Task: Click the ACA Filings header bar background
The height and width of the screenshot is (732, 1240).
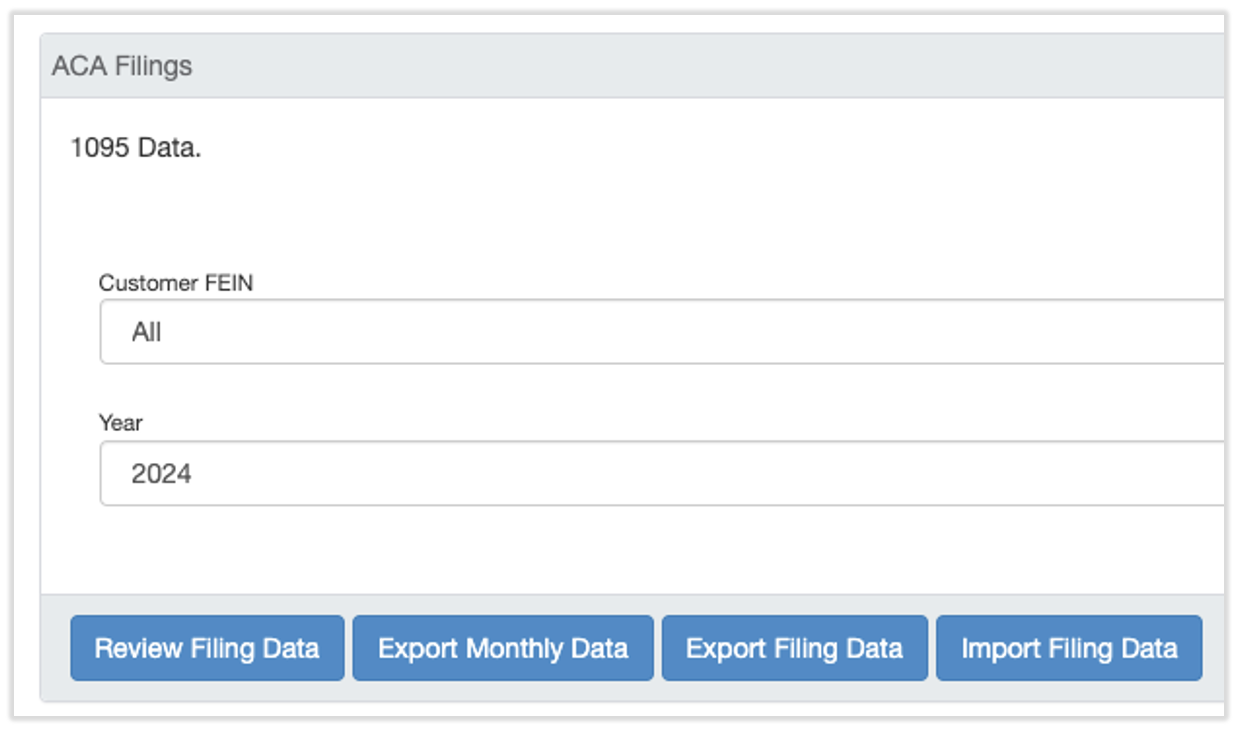Action: point(700,66)
